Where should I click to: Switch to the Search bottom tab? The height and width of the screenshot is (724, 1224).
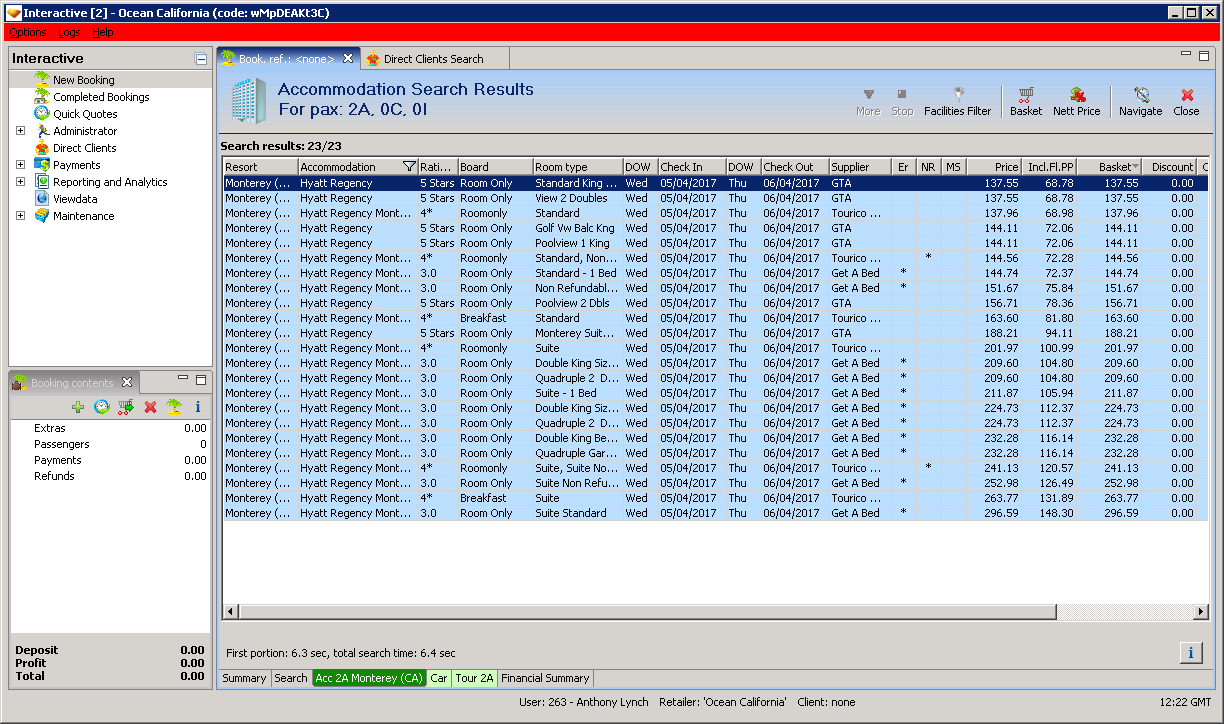click(291, 678)
